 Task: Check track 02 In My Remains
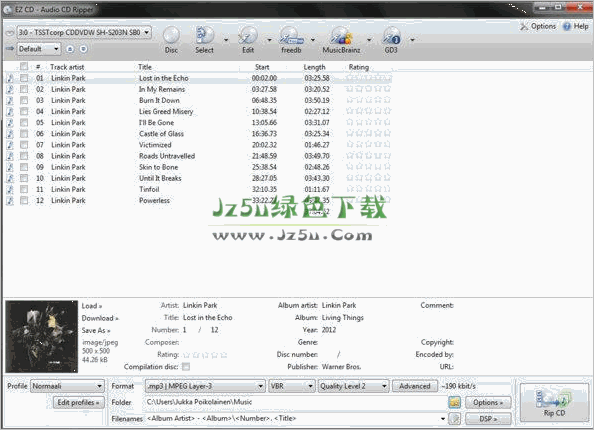(x=24, y=89)
